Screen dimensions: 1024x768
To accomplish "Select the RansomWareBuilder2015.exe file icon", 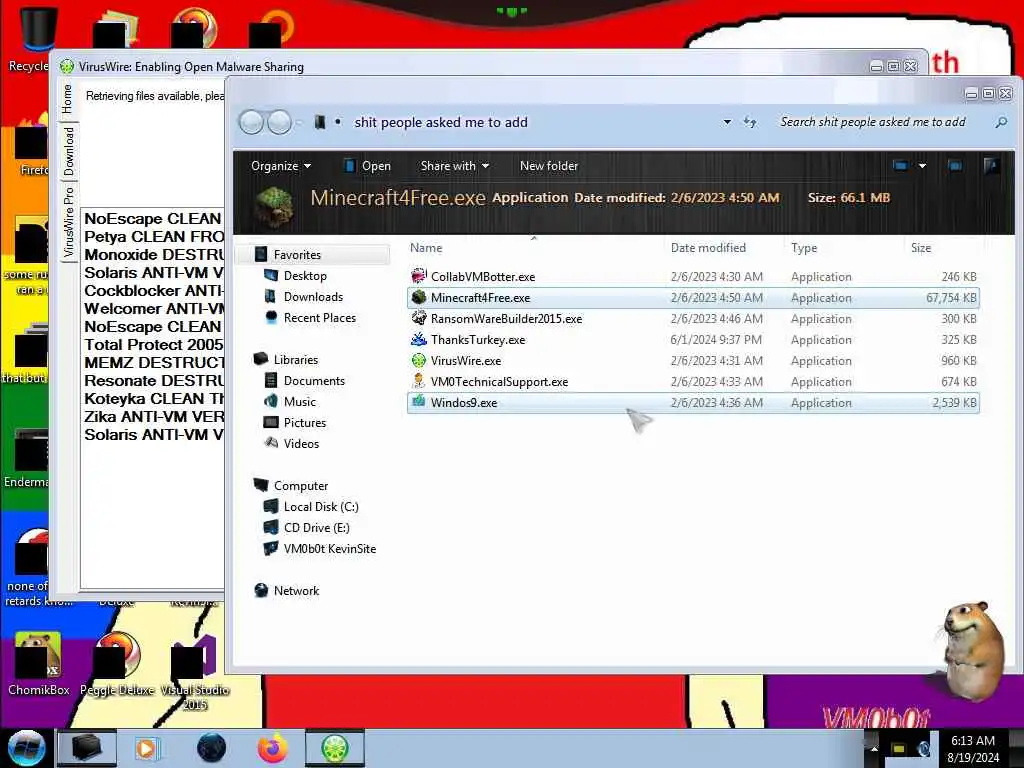I will click(419, 318).
